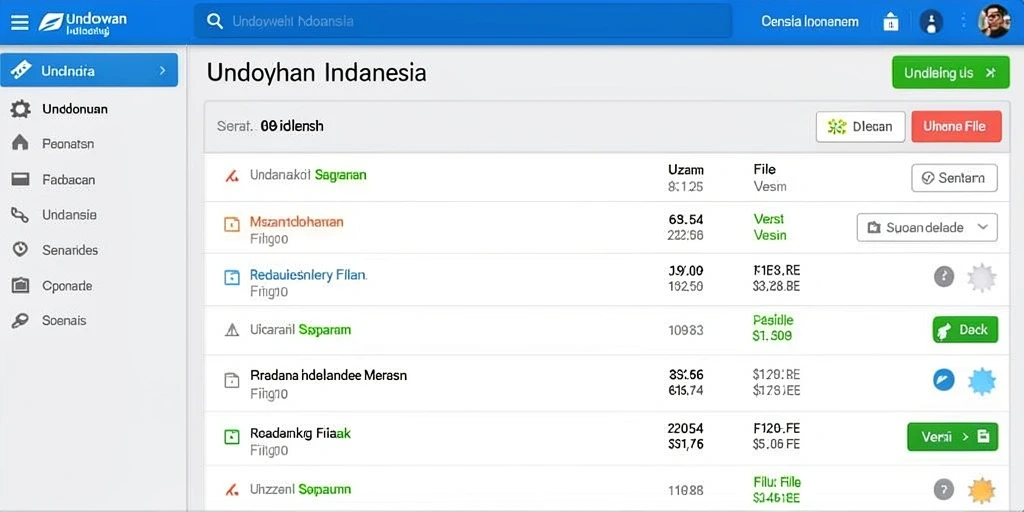Click the blue Redauiesnlery Filan file icon

coord(232,278)
